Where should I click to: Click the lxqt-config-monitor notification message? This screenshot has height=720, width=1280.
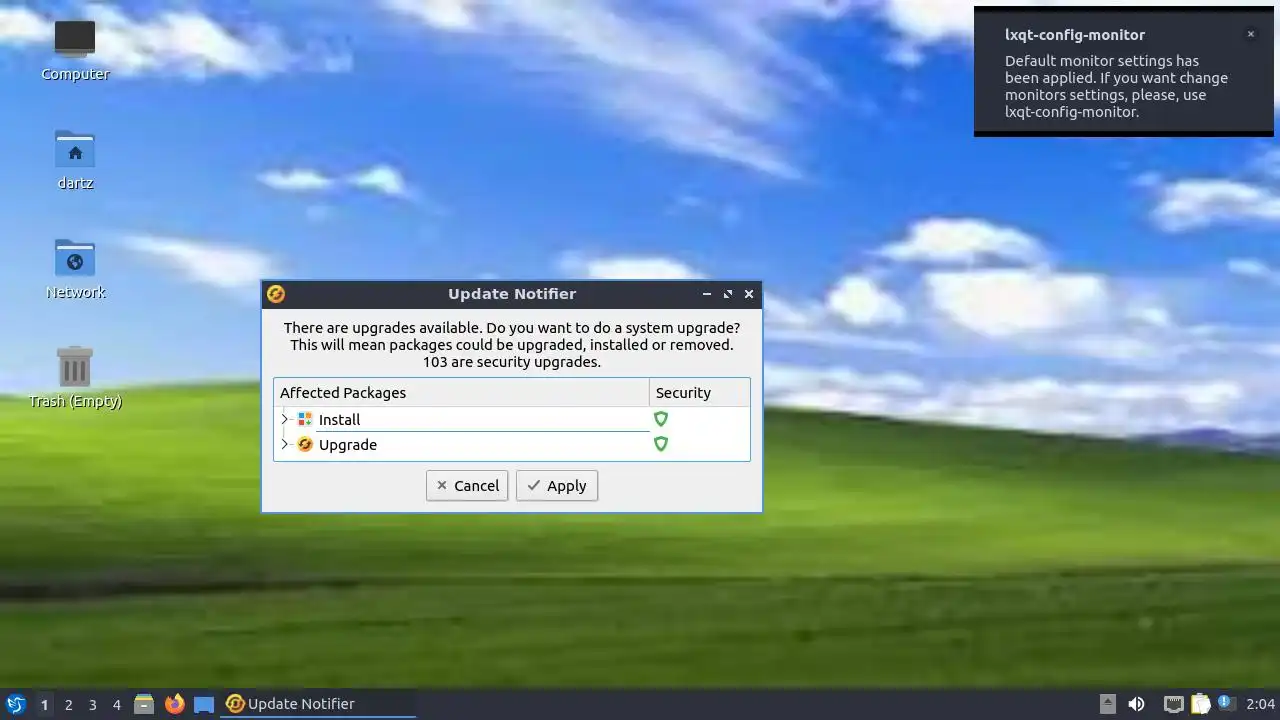point(1116,86)
